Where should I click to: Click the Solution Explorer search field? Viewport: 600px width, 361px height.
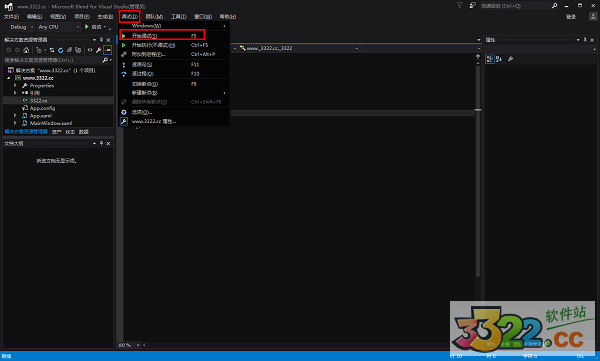pyautogui.click(x=53, y=60)
